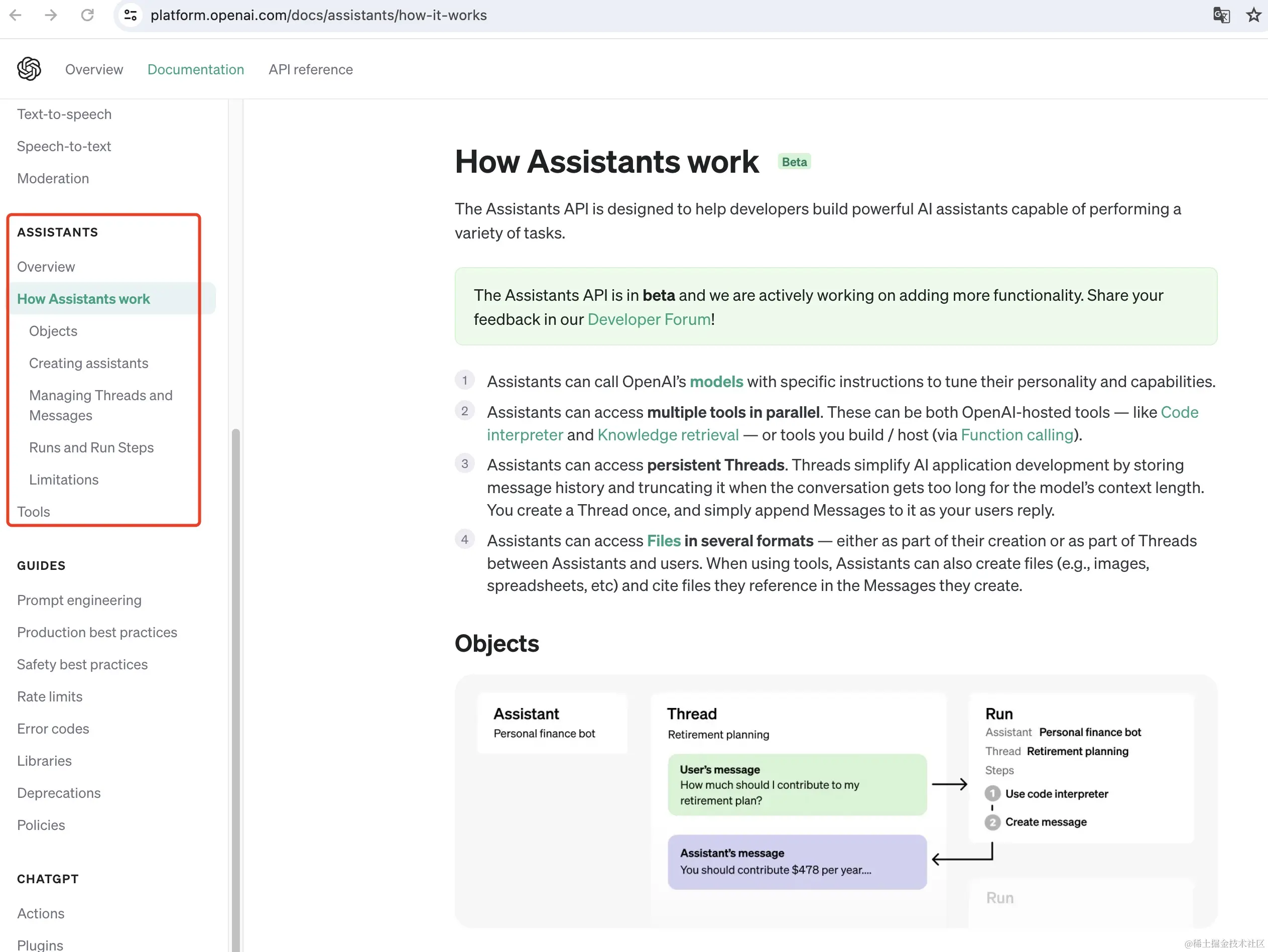The height and width of the screenshot is (952, 1268).
Task: Click the Objects section heading
Action: (496, 644)
